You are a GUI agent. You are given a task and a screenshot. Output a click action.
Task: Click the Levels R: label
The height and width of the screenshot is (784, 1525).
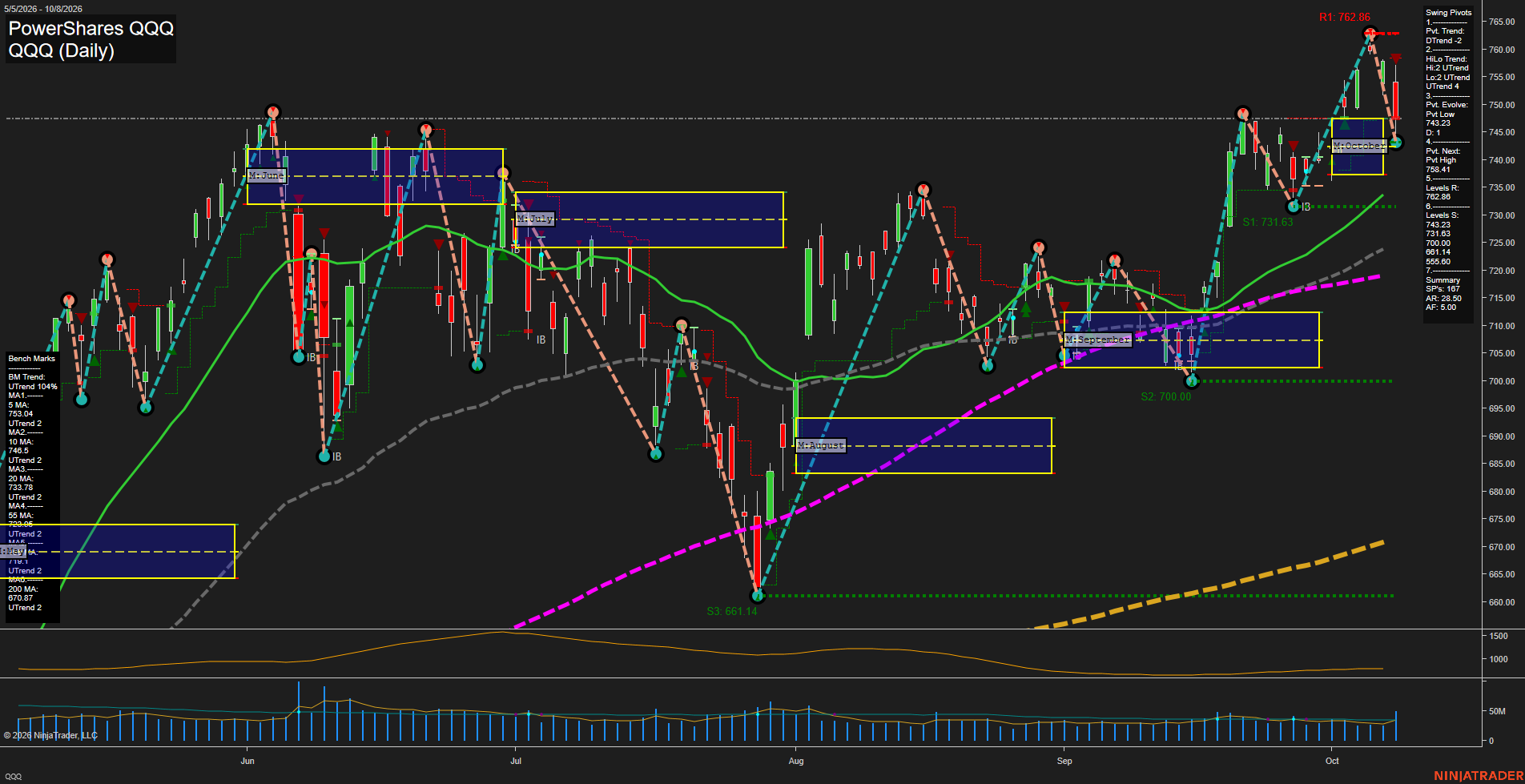1442,188
